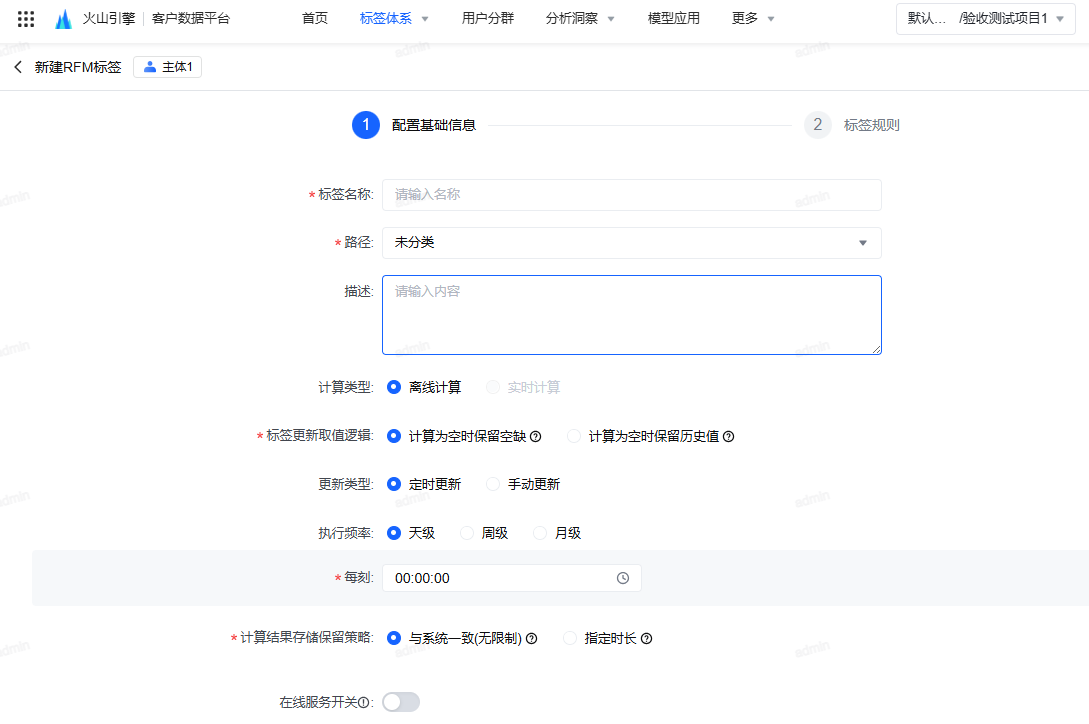Click the back arrow beside 新建RFM标签

(x=18, y=67)
